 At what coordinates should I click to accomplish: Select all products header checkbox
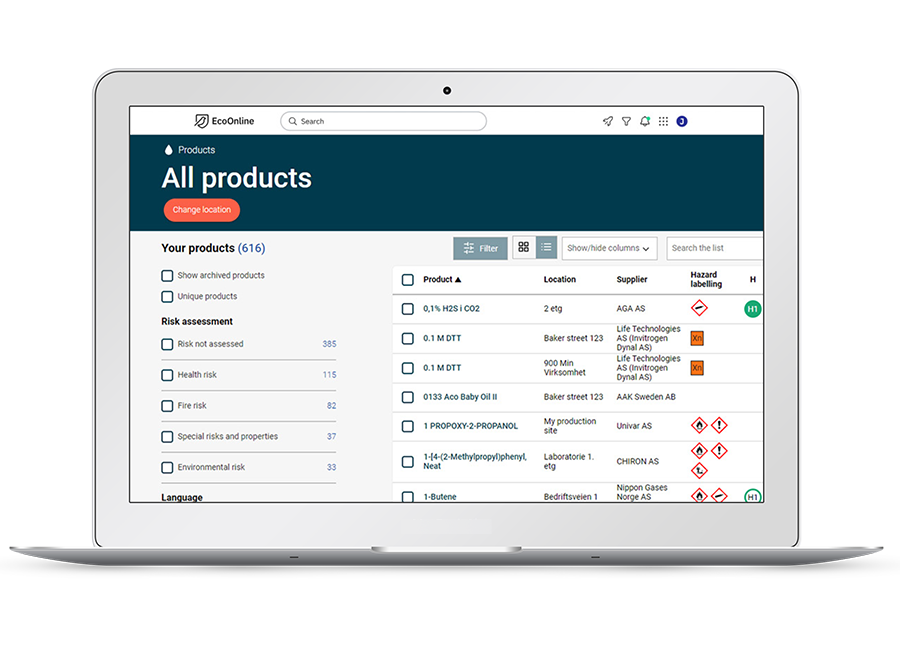click(x=408, y=280)
